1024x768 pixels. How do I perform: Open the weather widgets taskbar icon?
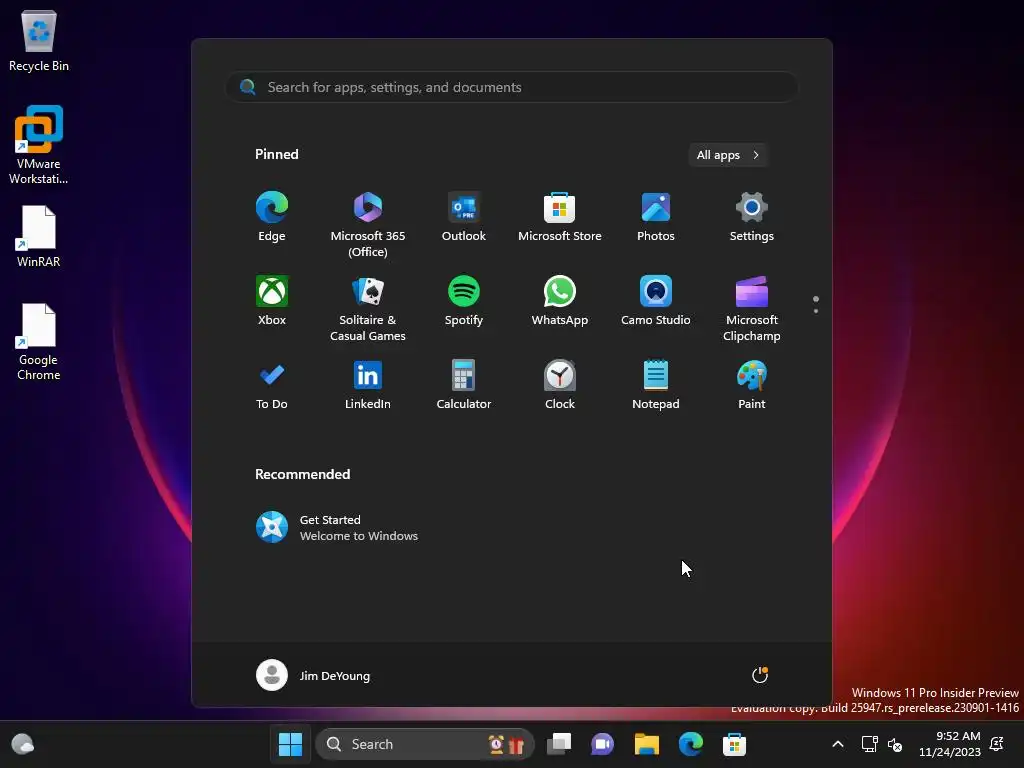(23, 744)
